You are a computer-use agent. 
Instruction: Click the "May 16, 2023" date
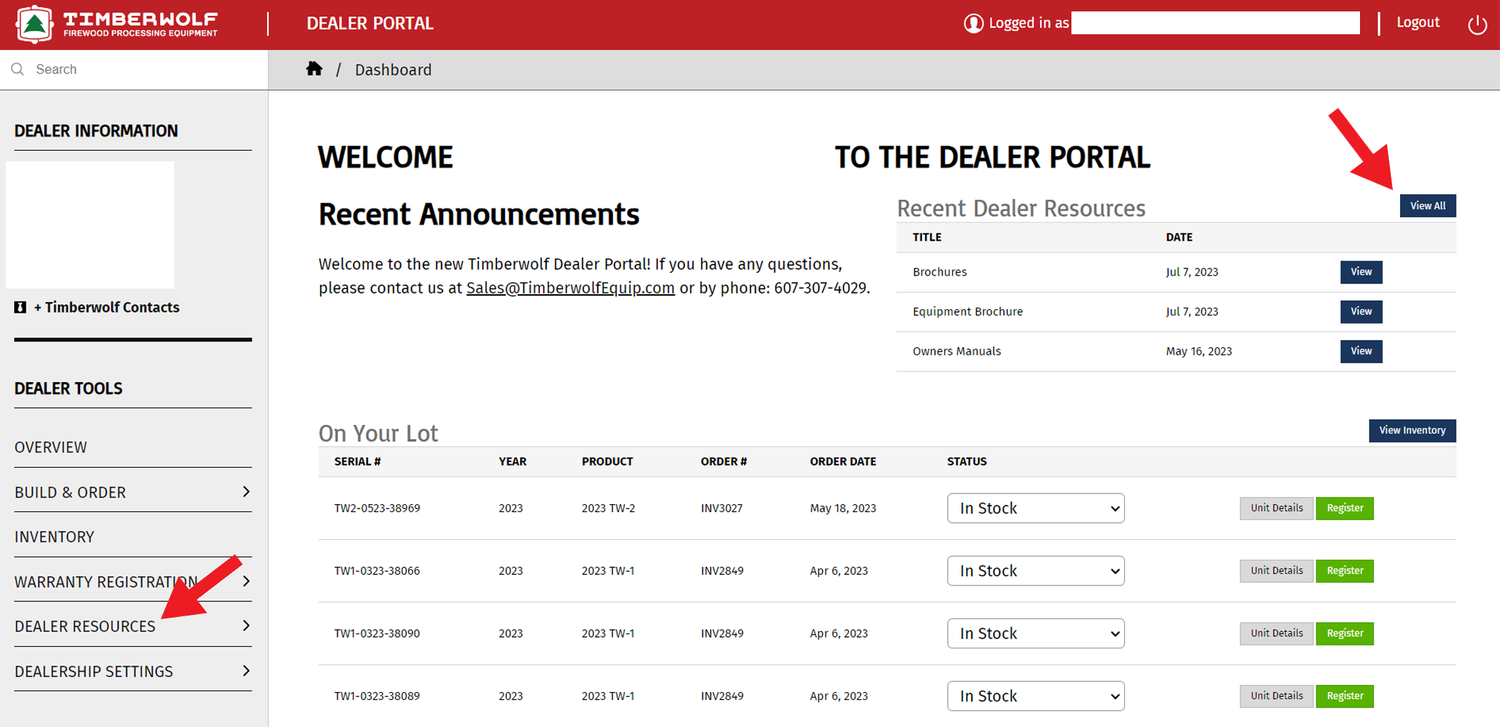[x=1199, y=351]
